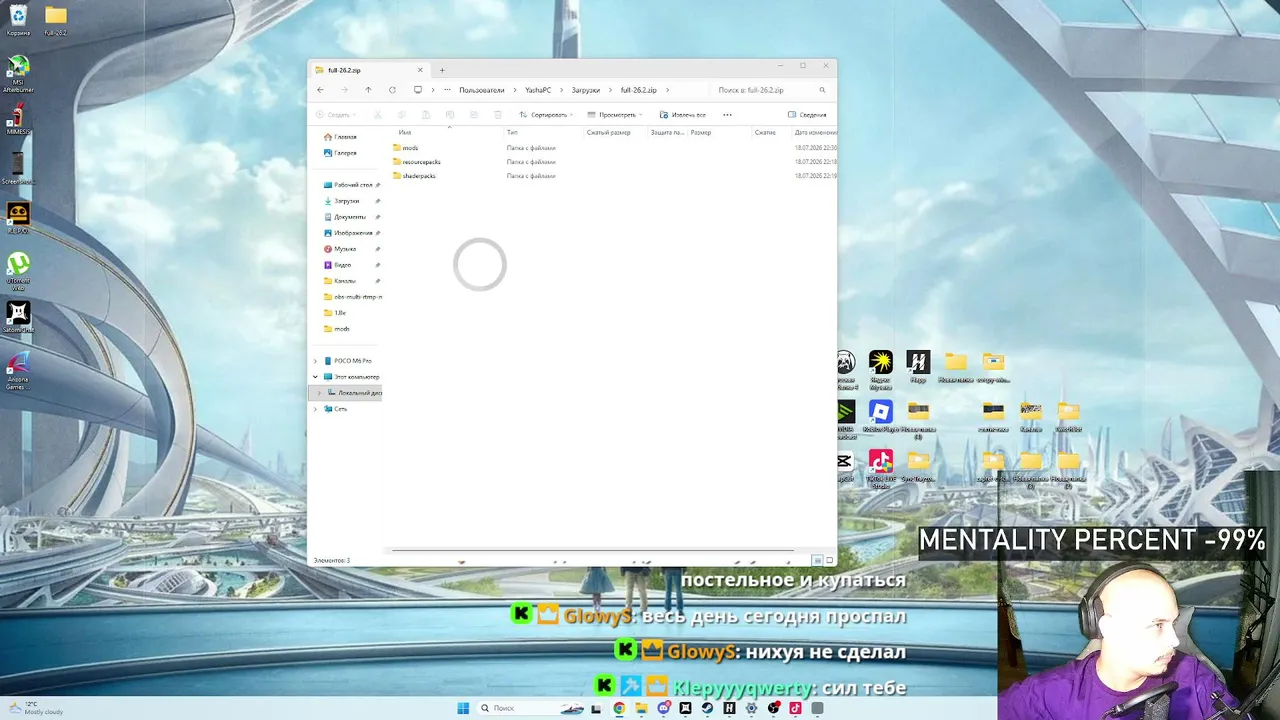The width and height of the screenshot is (1280, 720).
Task: Open Загрузки in the sidebar
Action: (341, 201)
